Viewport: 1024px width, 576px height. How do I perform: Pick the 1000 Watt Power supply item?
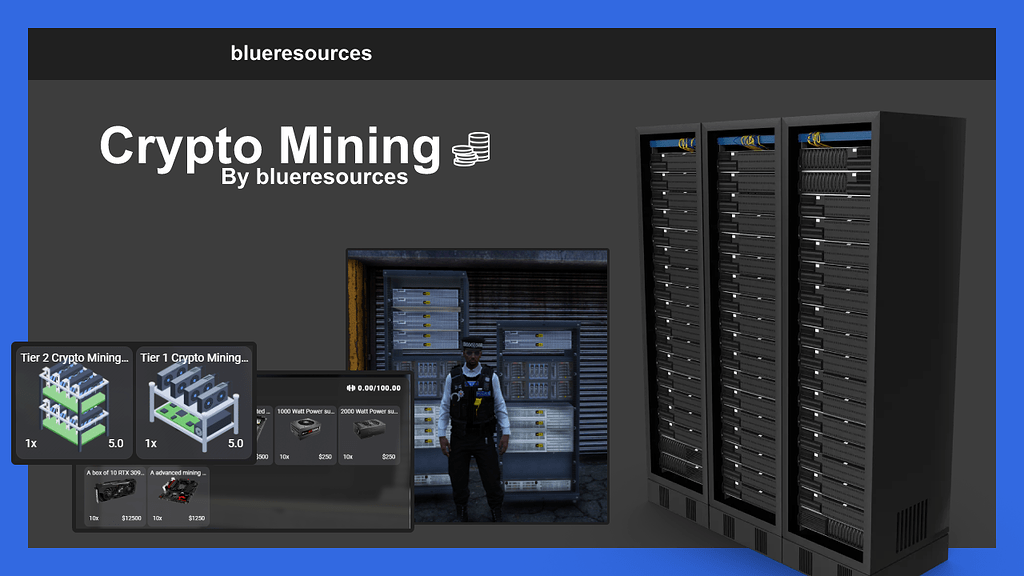click(305, 434)
